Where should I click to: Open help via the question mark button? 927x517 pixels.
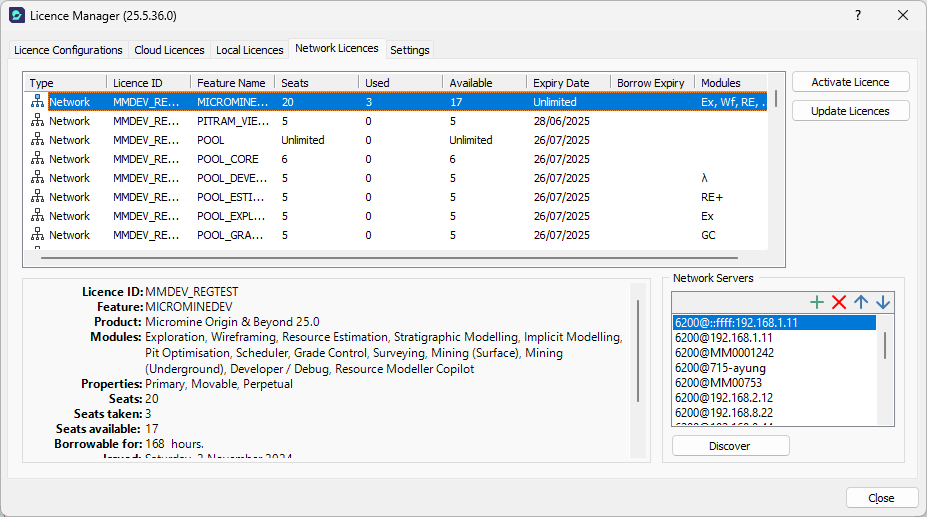click(858, 15)
